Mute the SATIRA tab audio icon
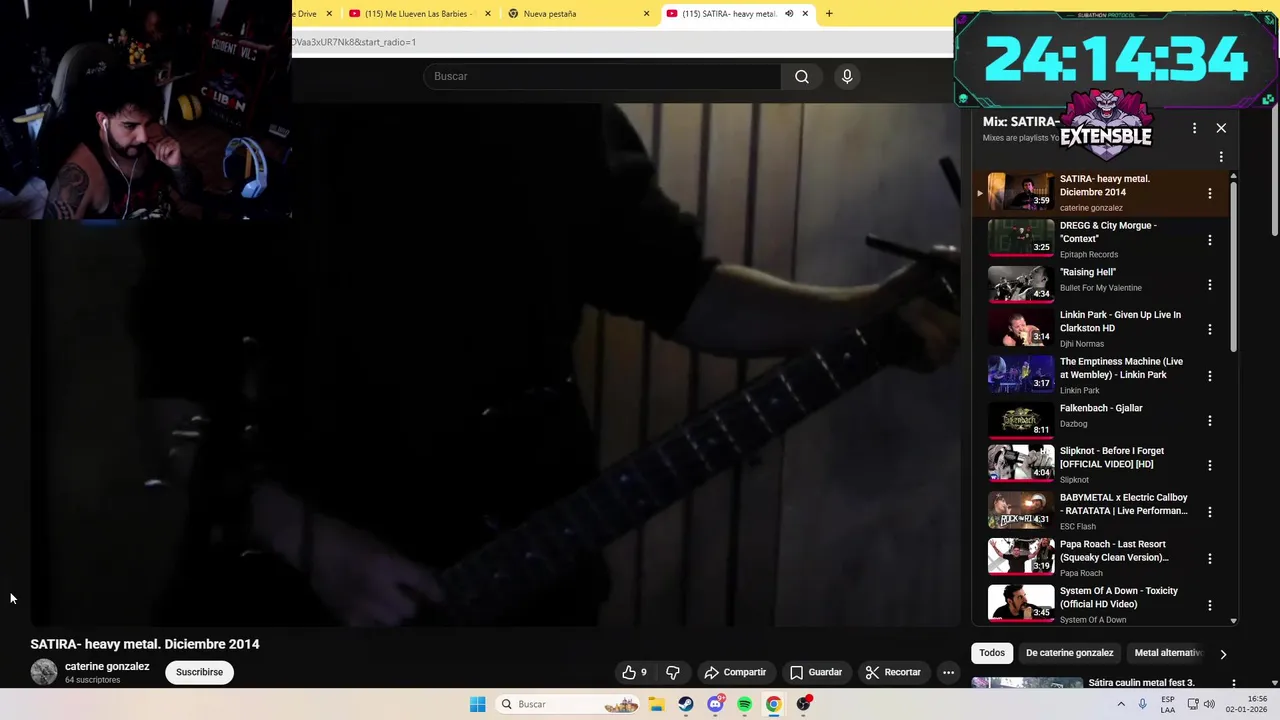Viewport: 1280px width, 720px height. coord(789,14)
